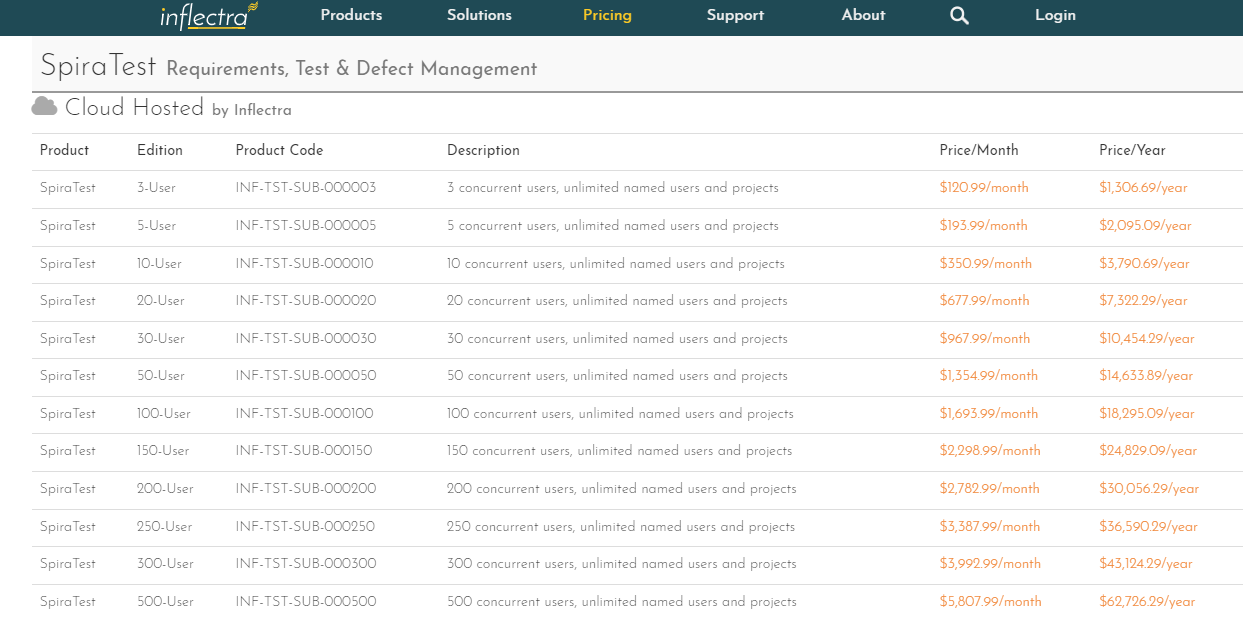Open the Solutions menu
The image size is (1243, 625).
point(479,15)
